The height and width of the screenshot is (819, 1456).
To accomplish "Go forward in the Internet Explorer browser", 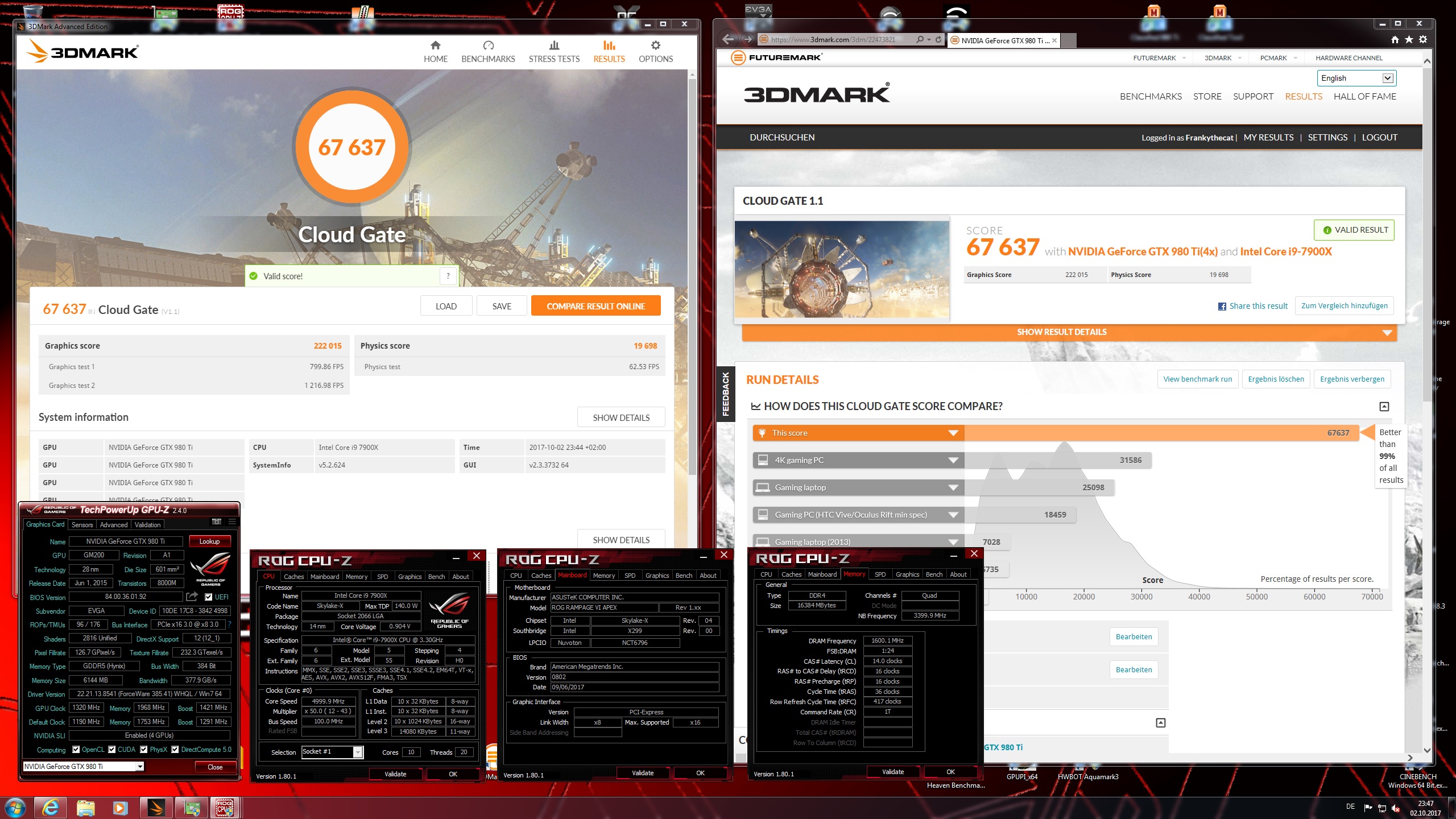I will [748, 39].
